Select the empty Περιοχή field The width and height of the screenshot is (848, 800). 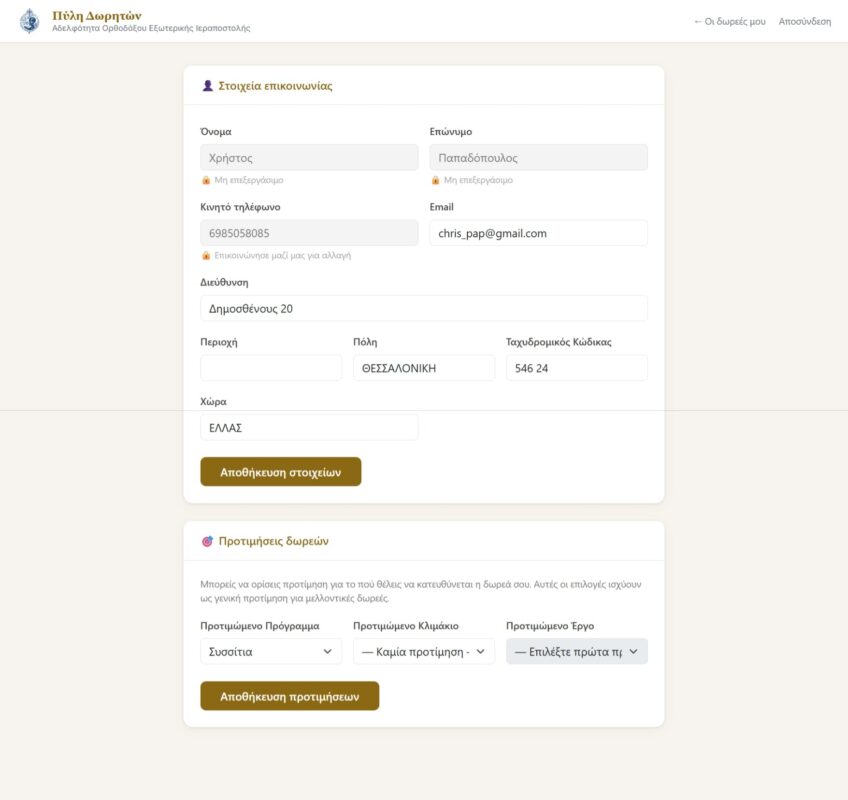coord(271,368)
